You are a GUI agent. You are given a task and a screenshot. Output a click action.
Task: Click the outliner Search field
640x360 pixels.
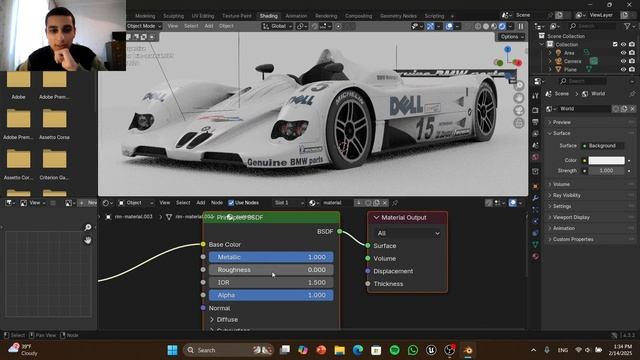coord(593,26)
